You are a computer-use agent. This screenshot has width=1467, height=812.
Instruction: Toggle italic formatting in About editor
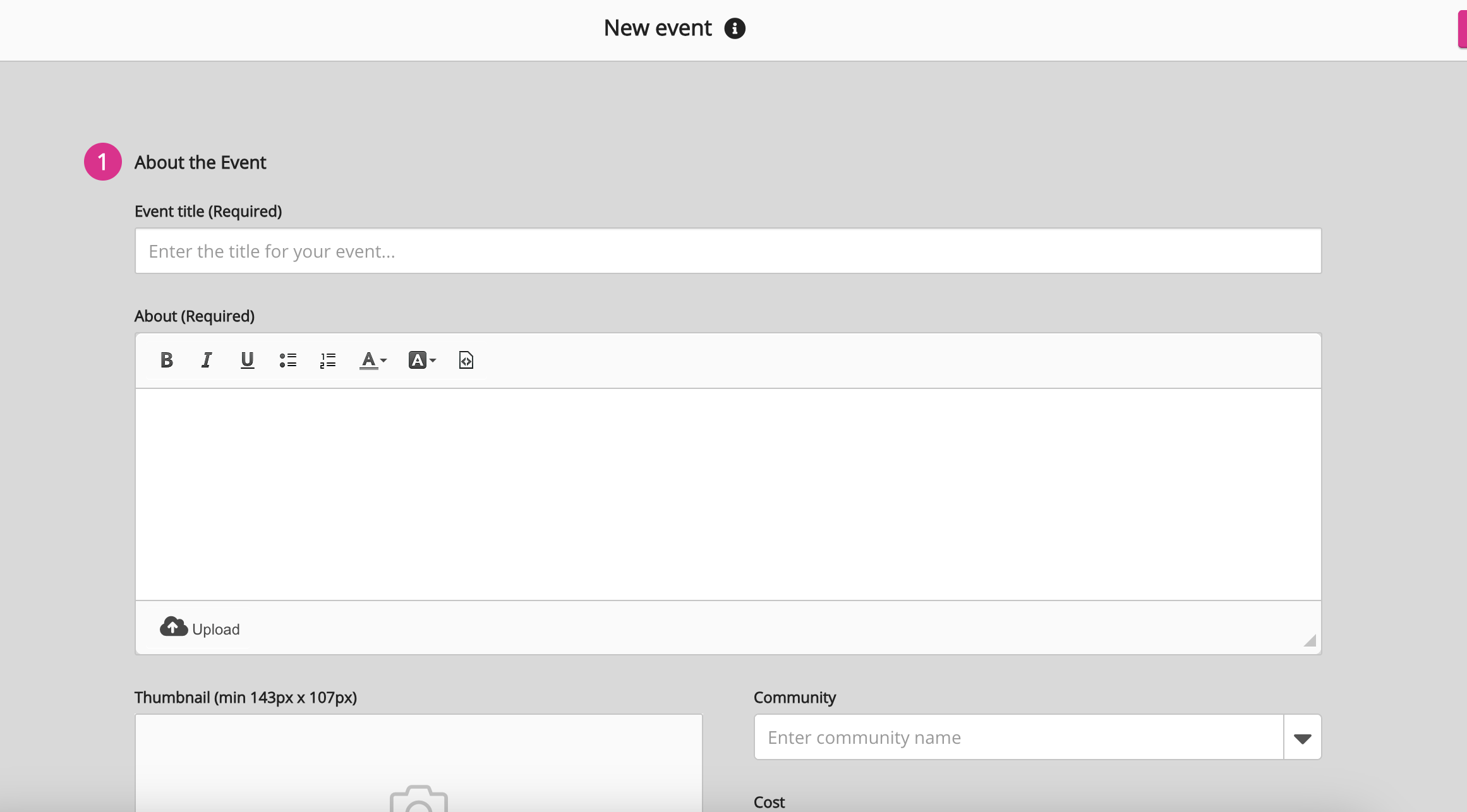click(x=206, y=360)
